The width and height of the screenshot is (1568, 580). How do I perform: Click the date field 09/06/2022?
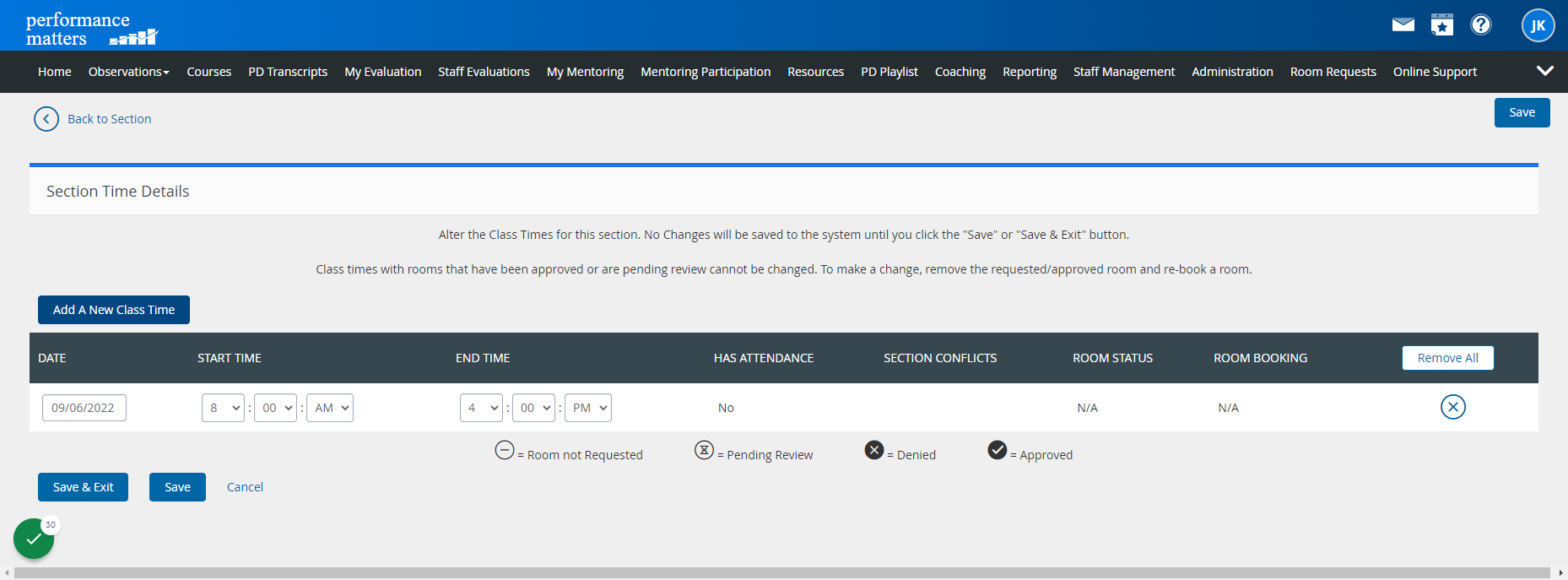click(84, 408)
